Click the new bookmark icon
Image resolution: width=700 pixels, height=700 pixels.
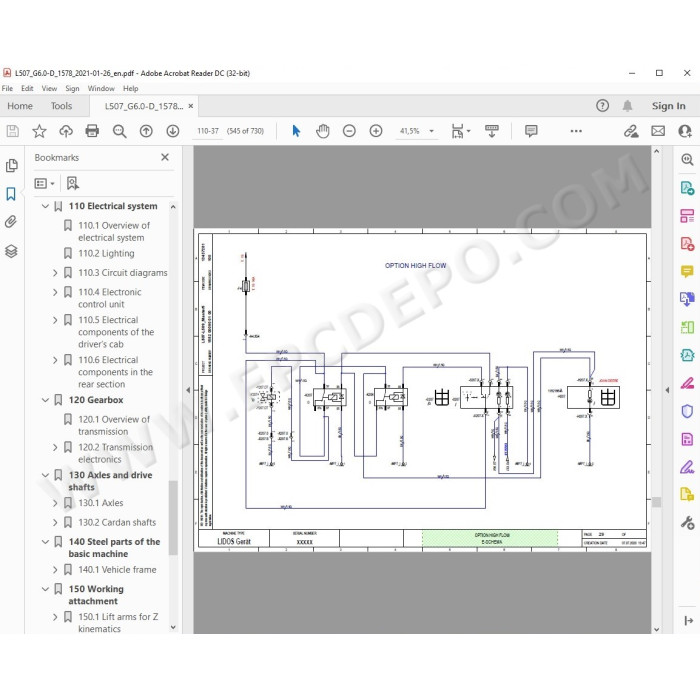pos(73,183)
